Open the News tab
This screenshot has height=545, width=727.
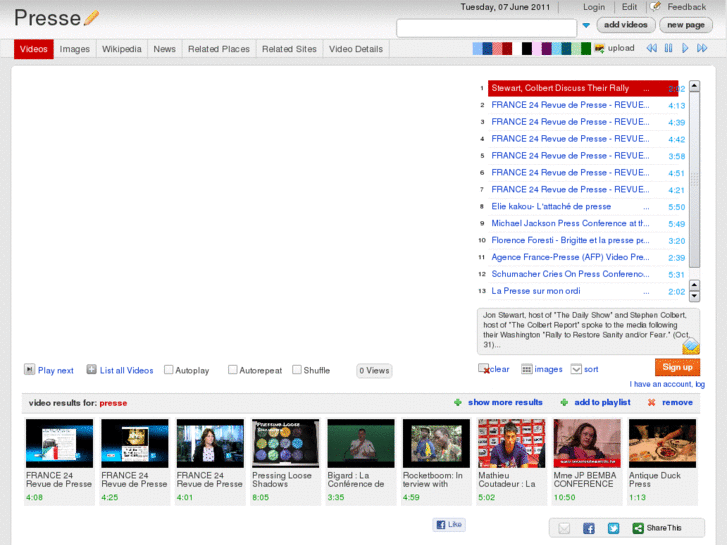(165, 49)
